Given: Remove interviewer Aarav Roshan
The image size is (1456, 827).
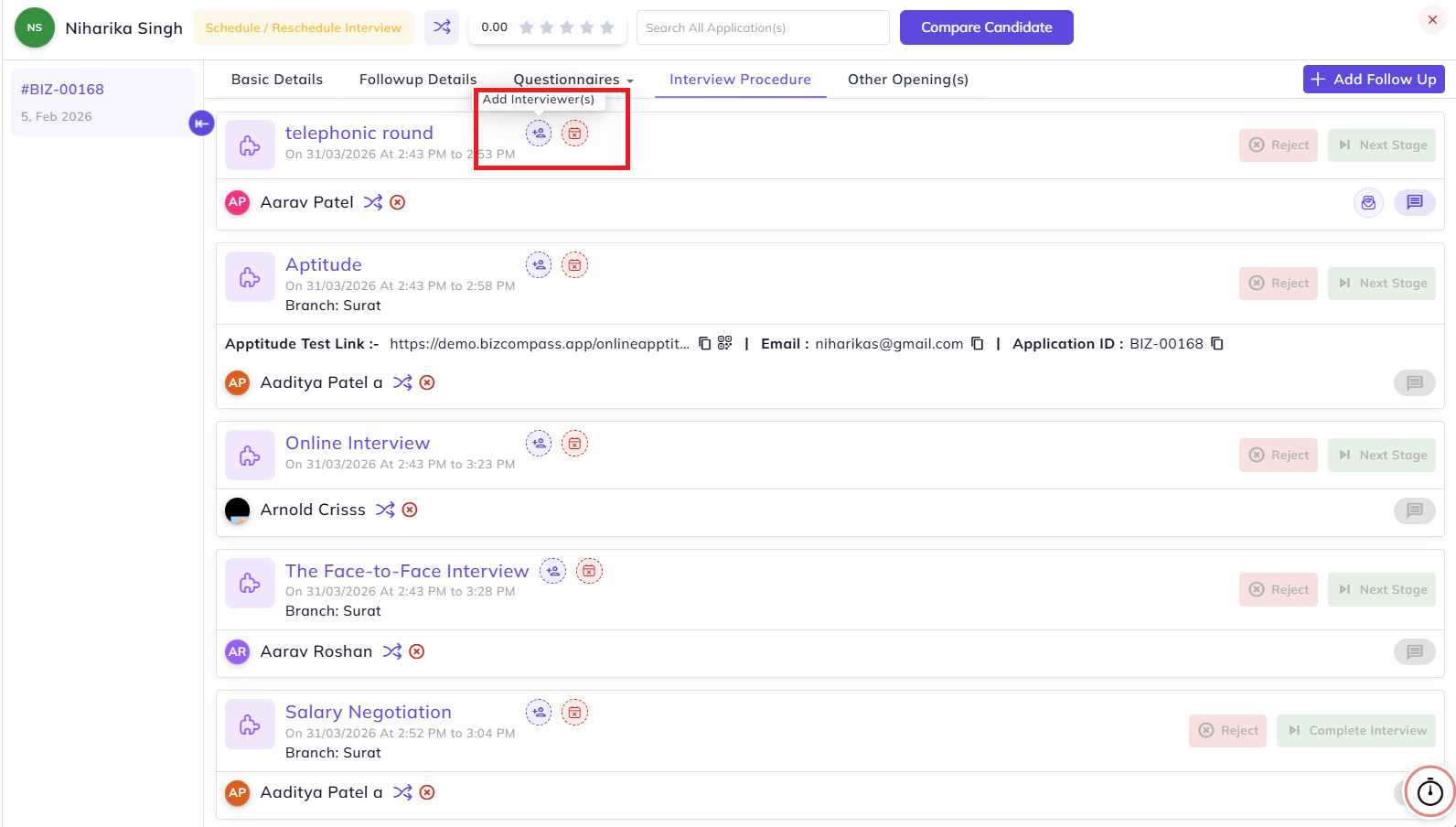Looking at the screenshot, I should (x=417, y=651).
